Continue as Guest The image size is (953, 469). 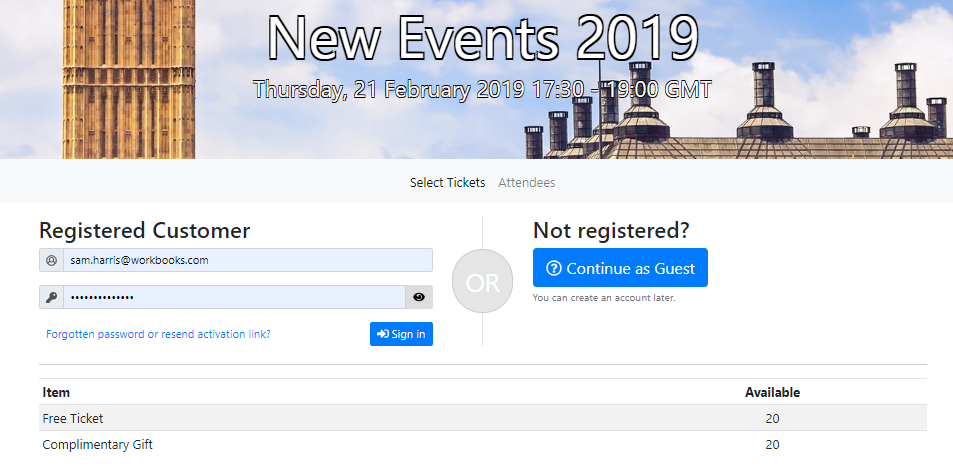click(621, 267)
